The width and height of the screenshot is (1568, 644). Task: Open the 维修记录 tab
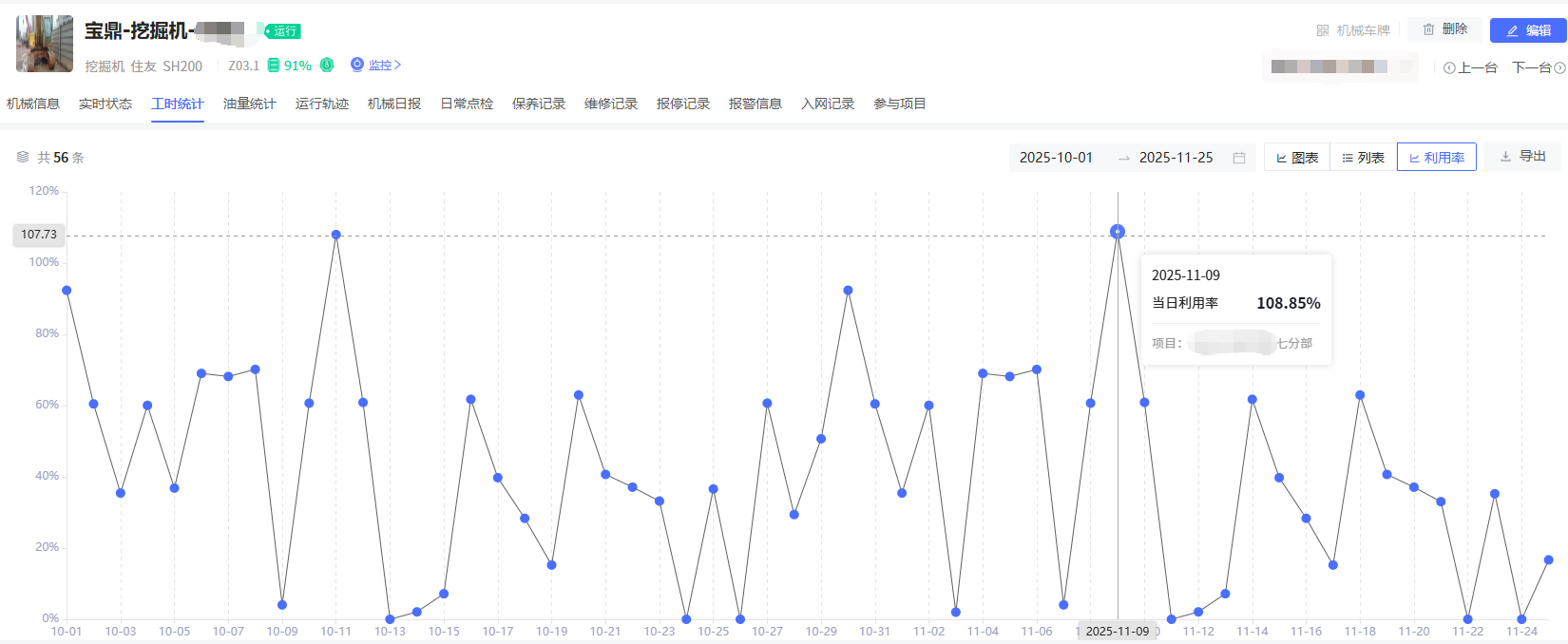(611, 104)
